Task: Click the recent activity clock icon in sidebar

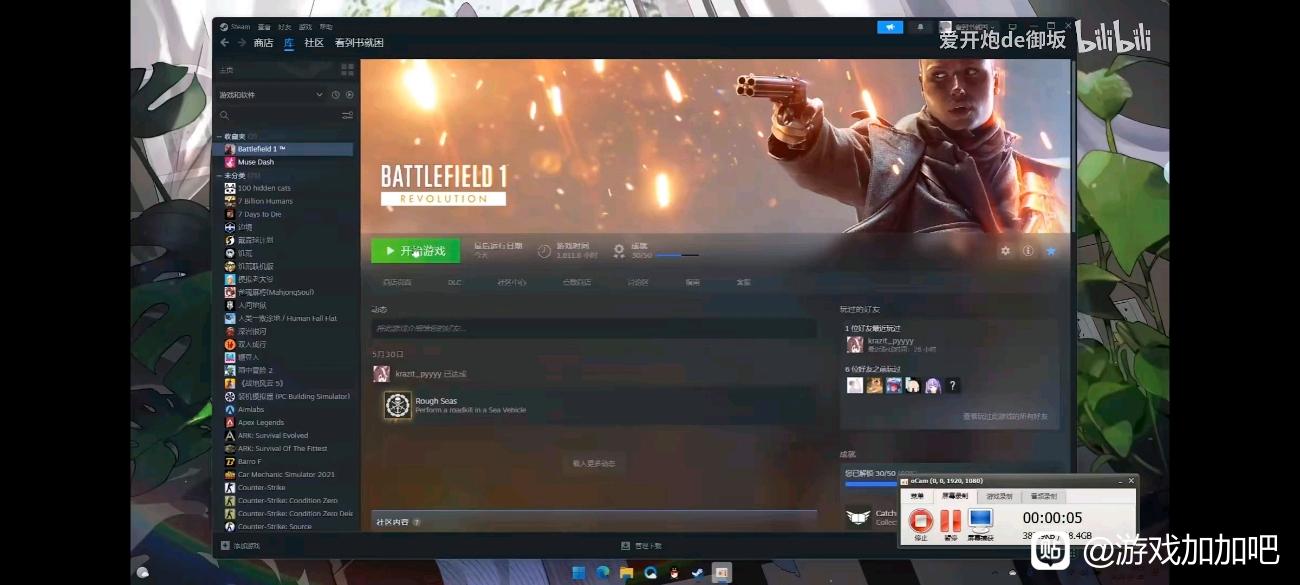Action: (x=335, y=95)
